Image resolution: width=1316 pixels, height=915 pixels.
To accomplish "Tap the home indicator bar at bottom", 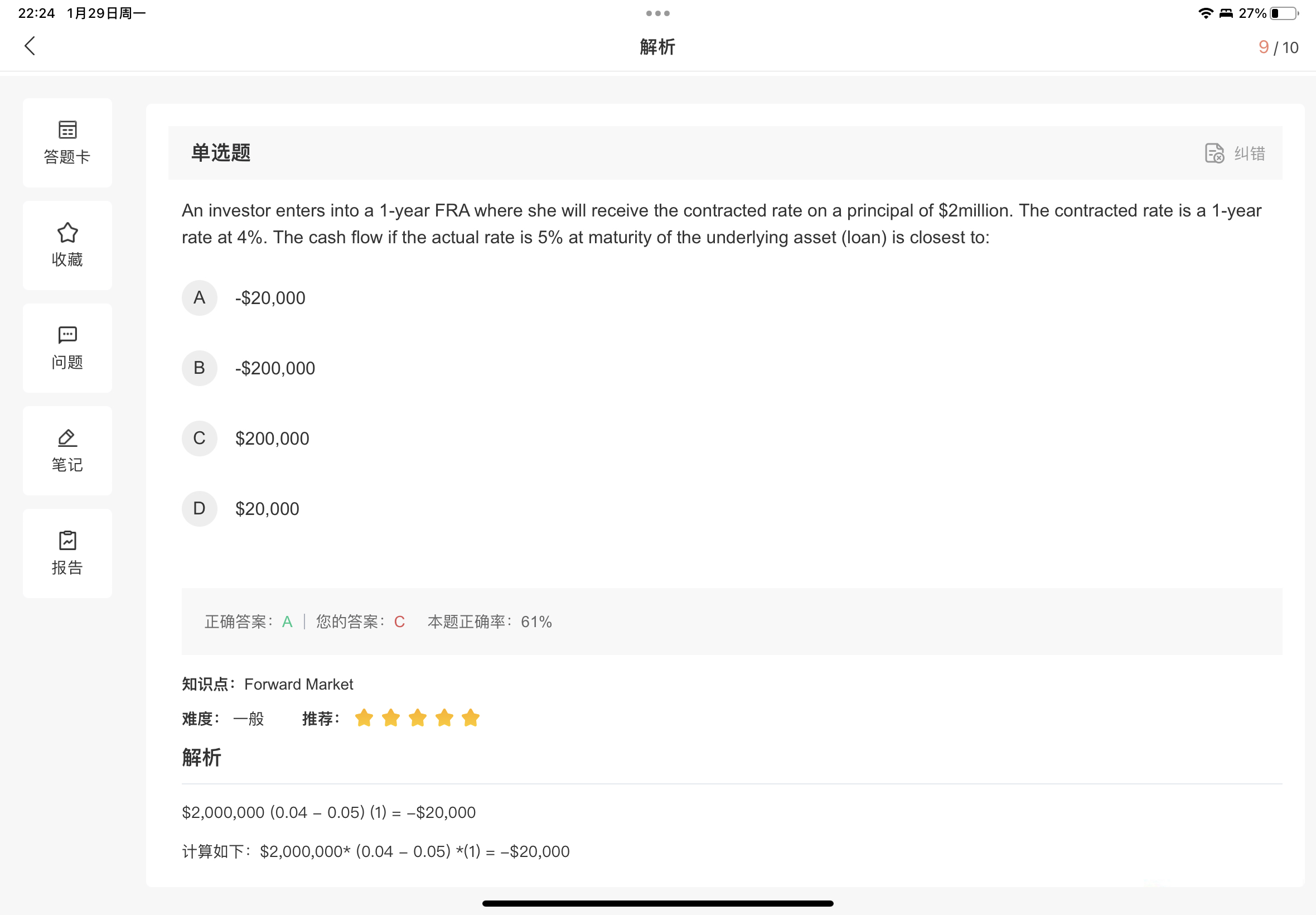I will 657,903.
